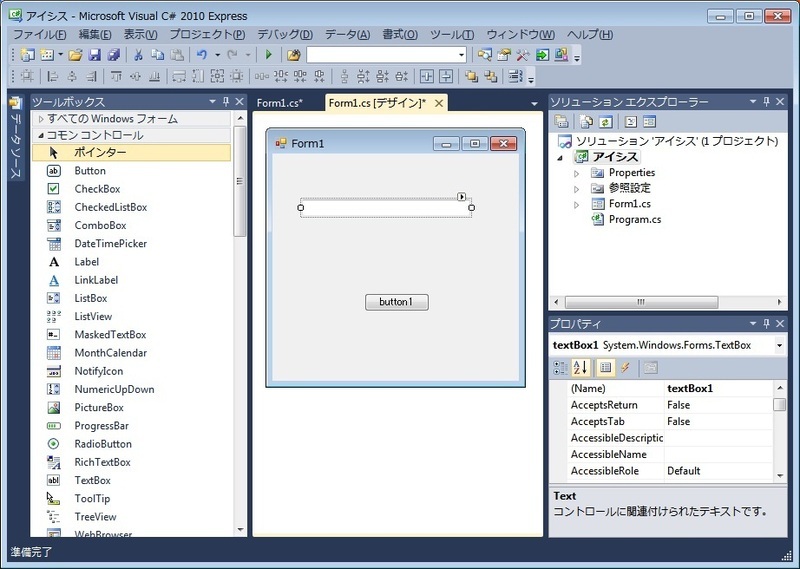Click button1 on the form designer
Screen dimensions: 800x569
[396, 302]
